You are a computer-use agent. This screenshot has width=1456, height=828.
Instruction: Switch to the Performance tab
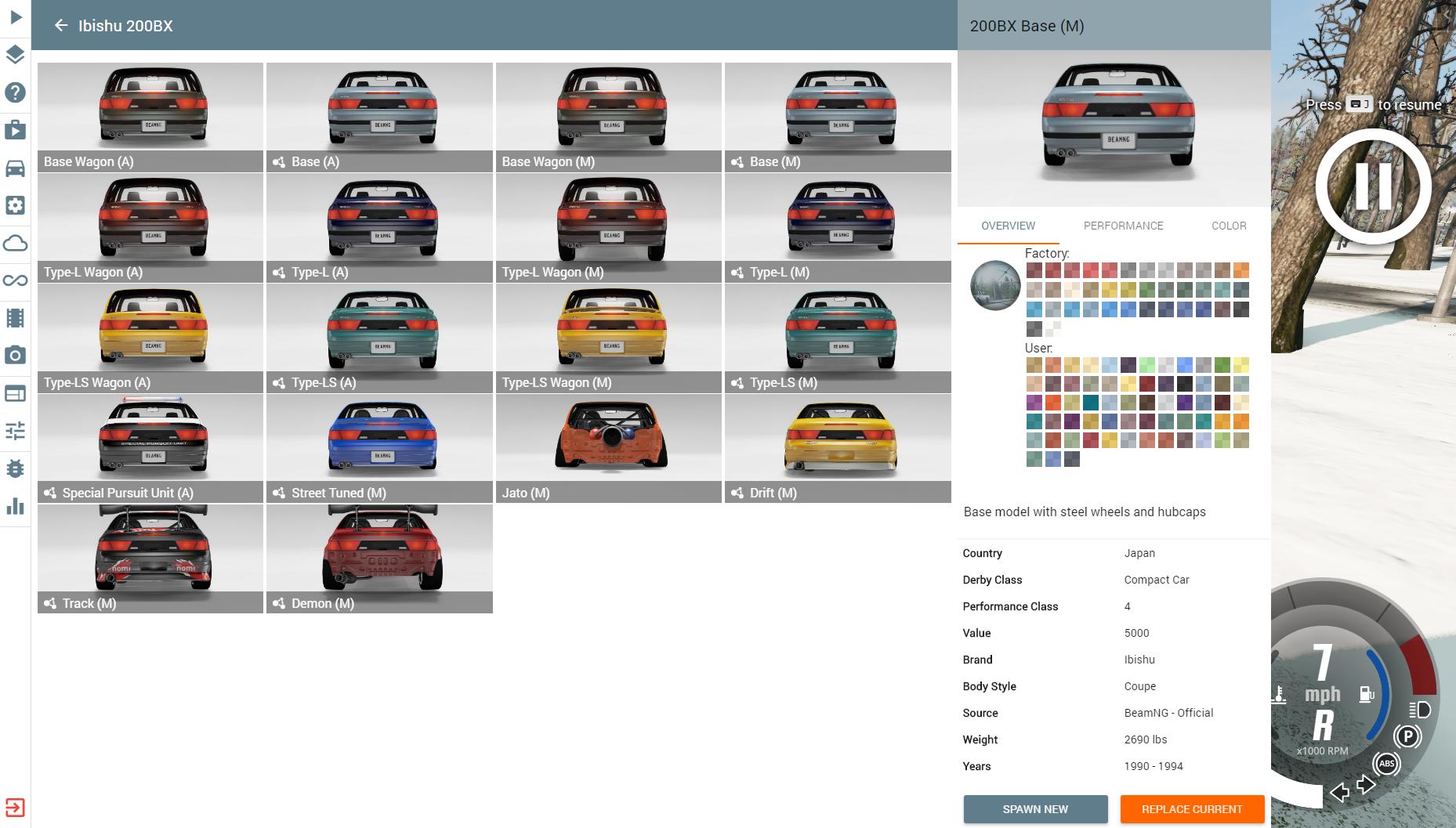pos(1124,226)
